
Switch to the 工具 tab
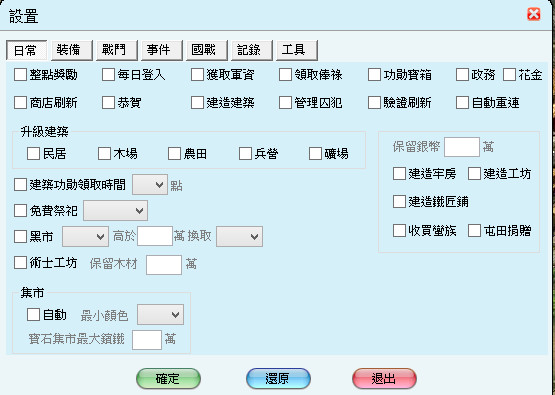[297, 50]
